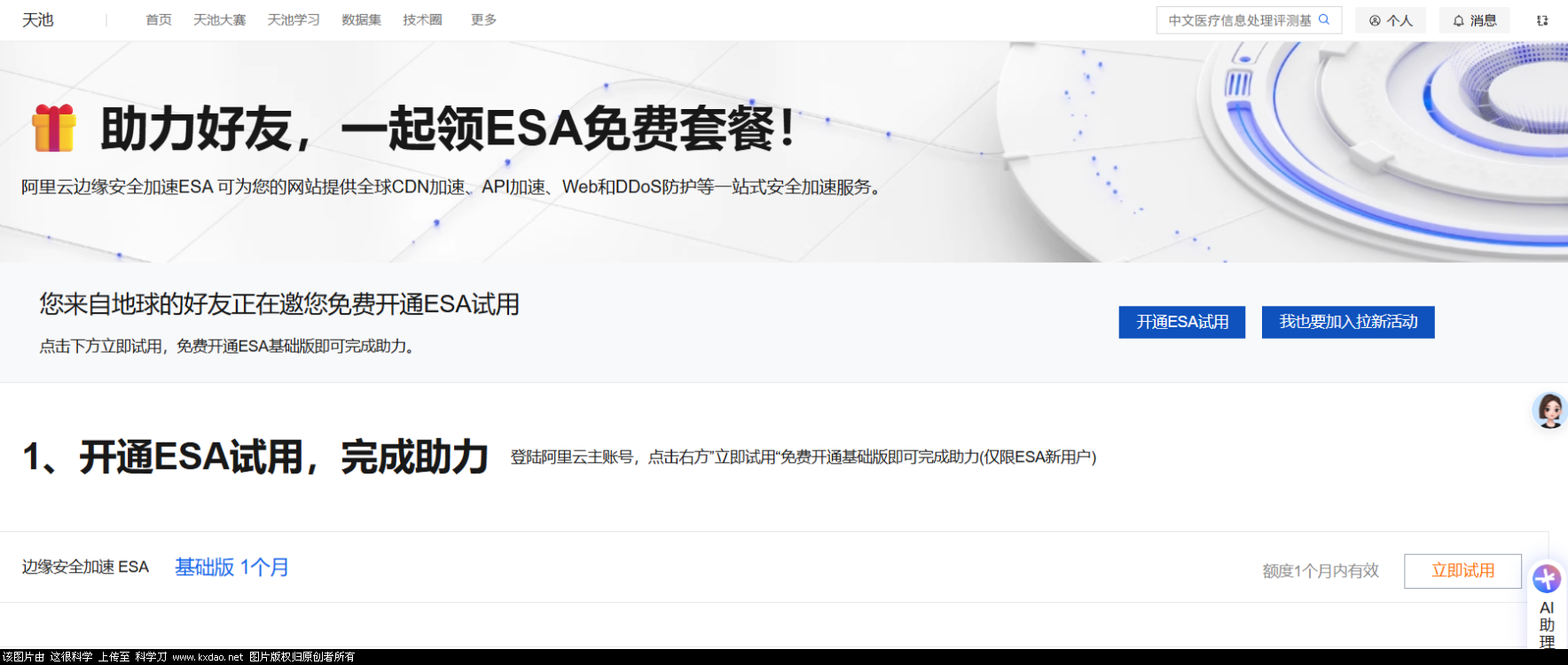This screenshot has height=665, width=1568.
Task: Click the search magnifier icon
Action: coord(1324,20)
